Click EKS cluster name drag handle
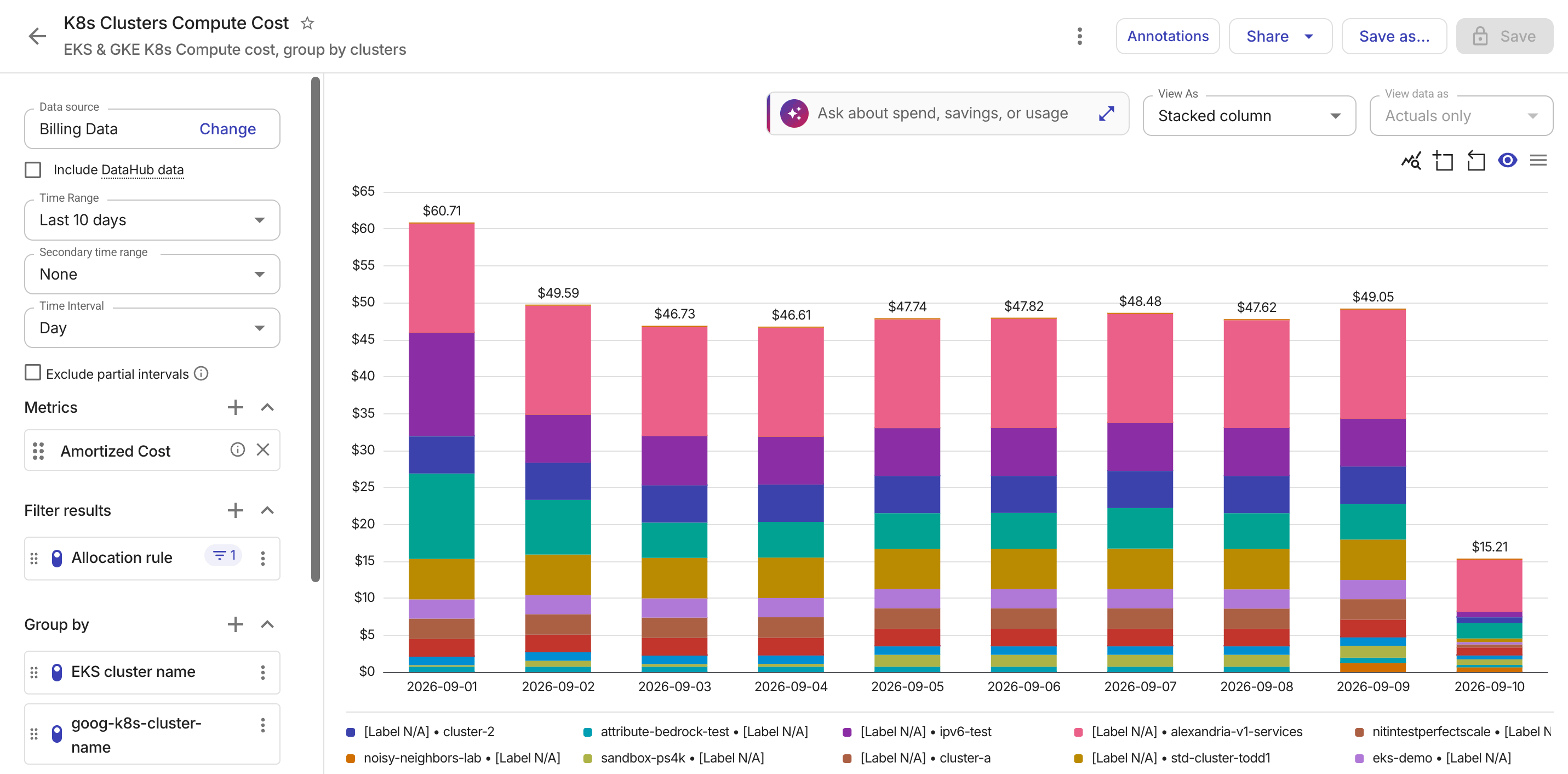1568x774 pixels. click(34, 672)
